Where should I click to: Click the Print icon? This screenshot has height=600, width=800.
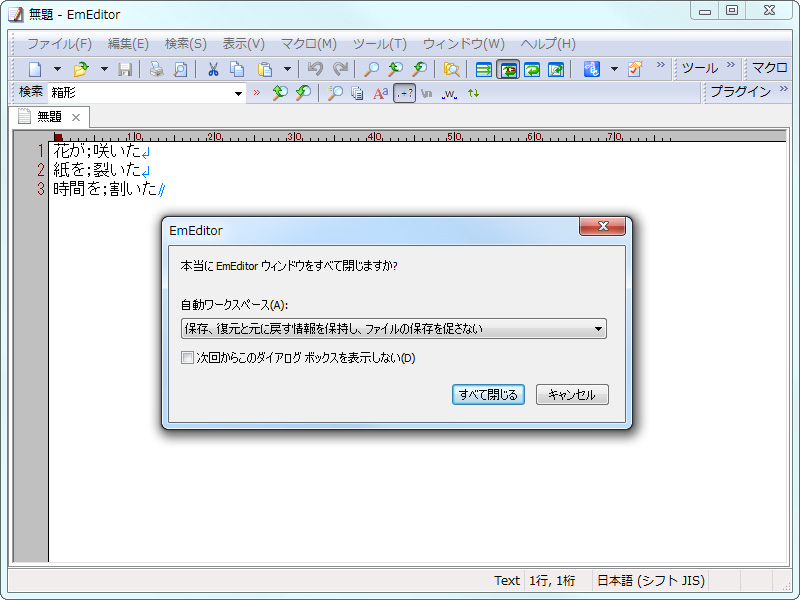tap(156, 69)
